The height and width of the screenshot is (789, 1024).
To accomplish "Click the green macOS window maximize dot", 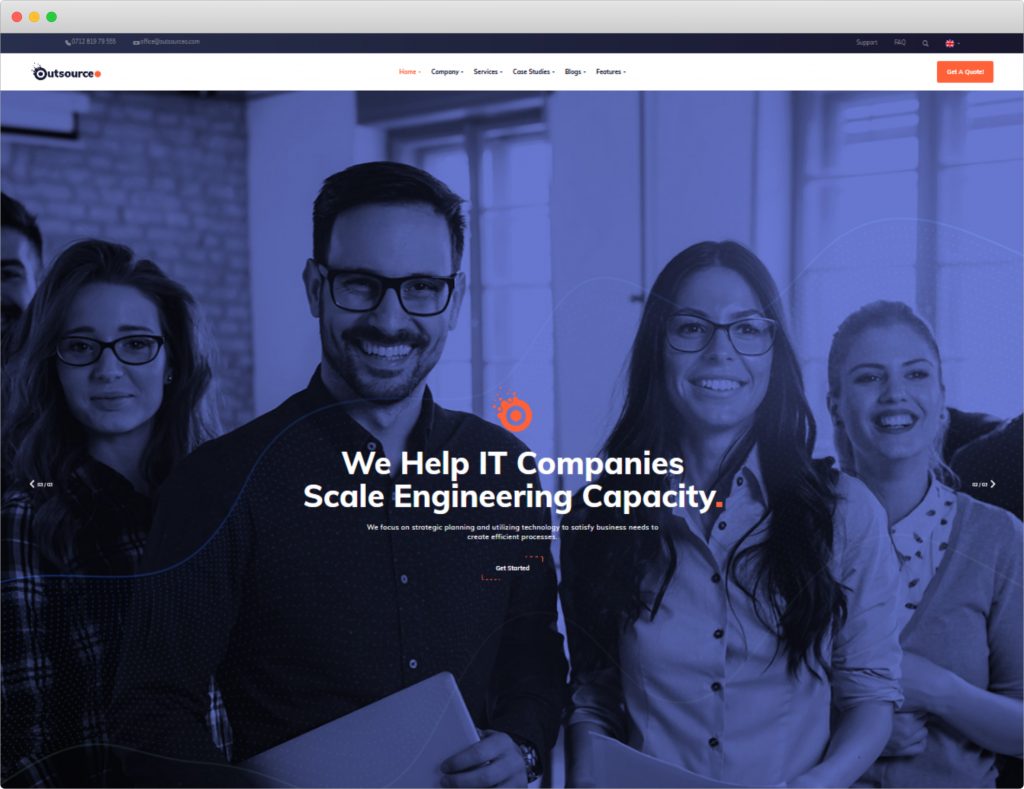I will pos(52,17).
